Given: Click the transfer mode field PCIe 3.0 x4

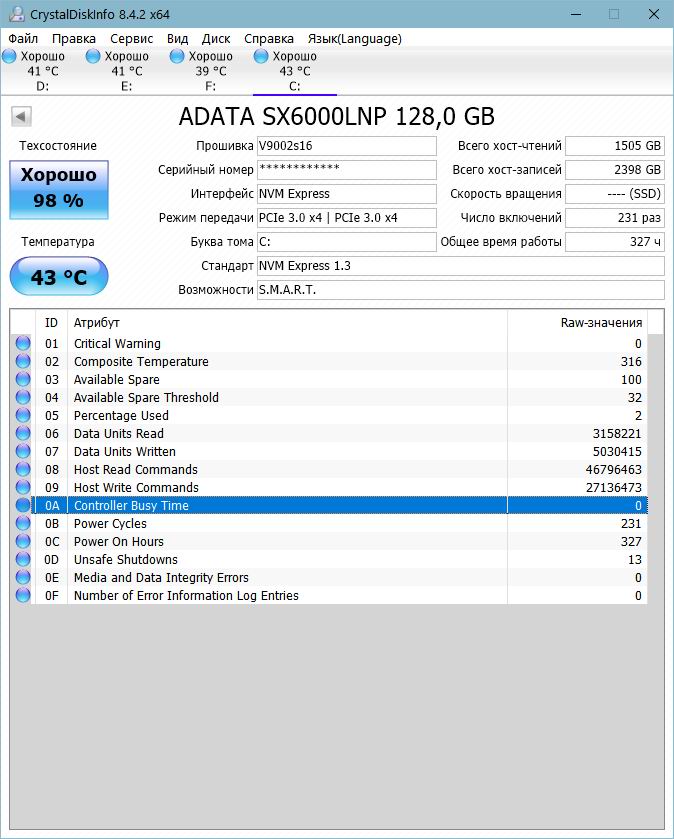Looking at the screenshot, I should coord(347,218).
